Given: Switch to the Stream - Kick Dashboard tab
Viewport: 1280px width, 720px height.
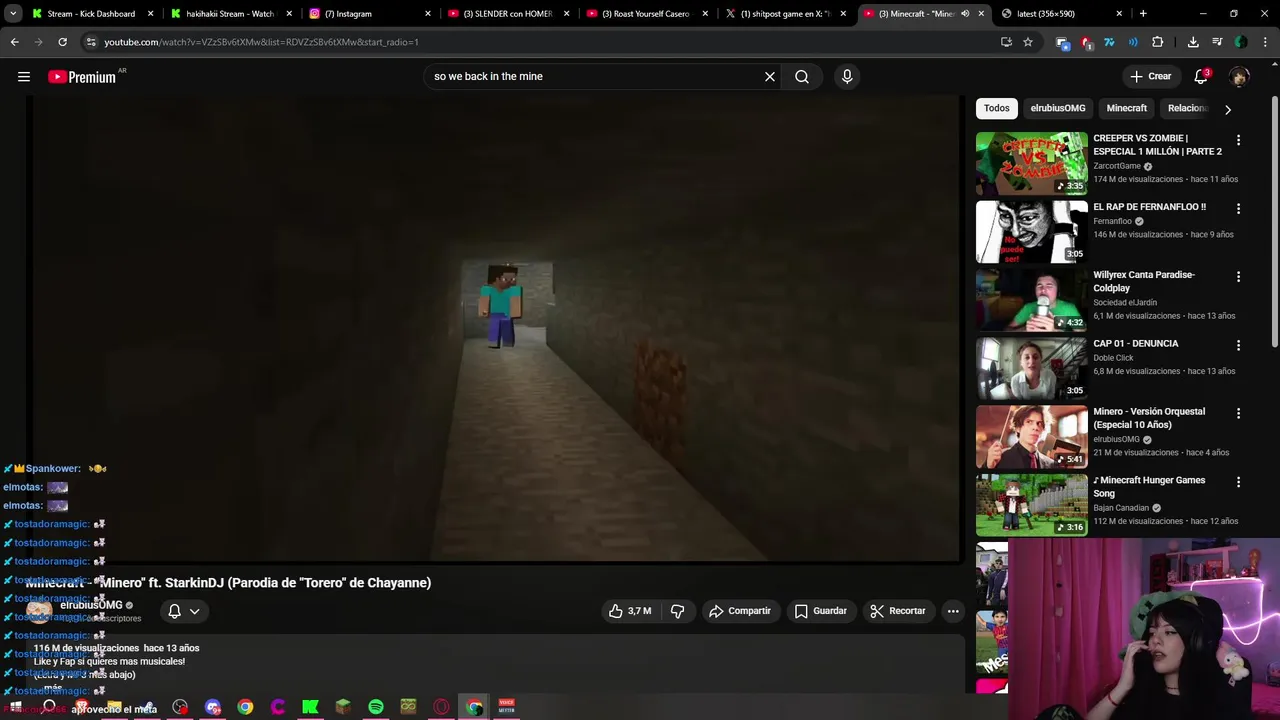Looking at the screenshot, I should pyautogui.click(x=90, y=14).
